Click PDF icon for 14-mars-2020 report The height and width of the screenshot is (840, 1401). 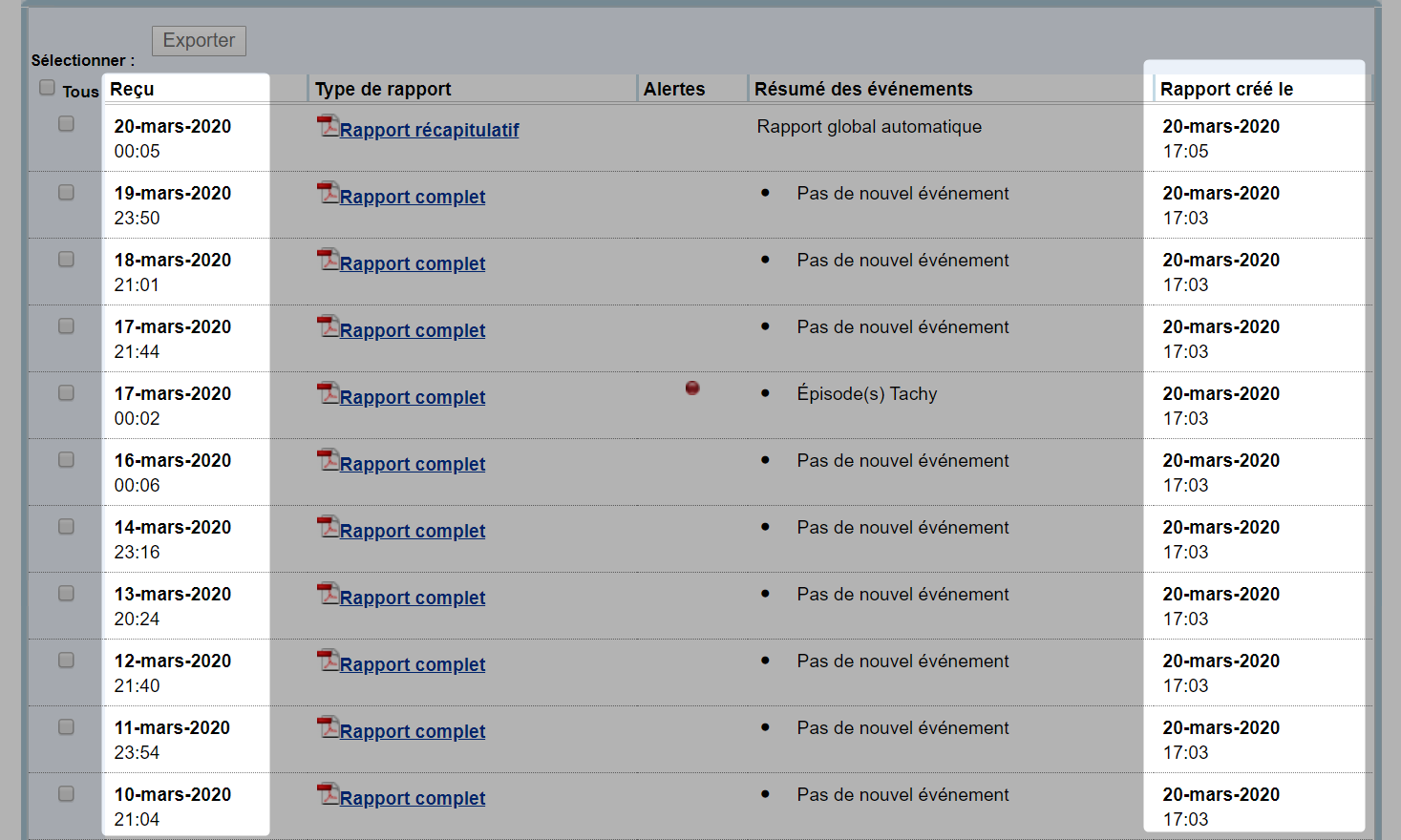tap(328, 527)
